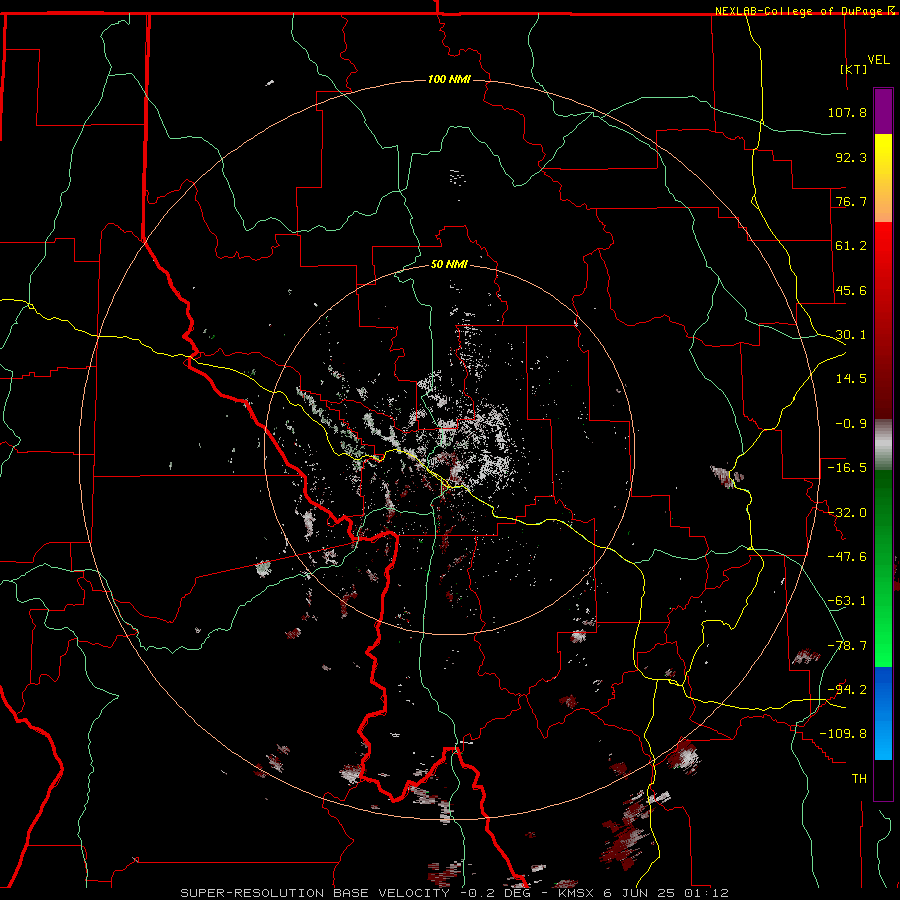Viewport: 900px width, 900px height.
Task: Click the 107.8 velocity scale value
Action: click(x=847, y=112)
